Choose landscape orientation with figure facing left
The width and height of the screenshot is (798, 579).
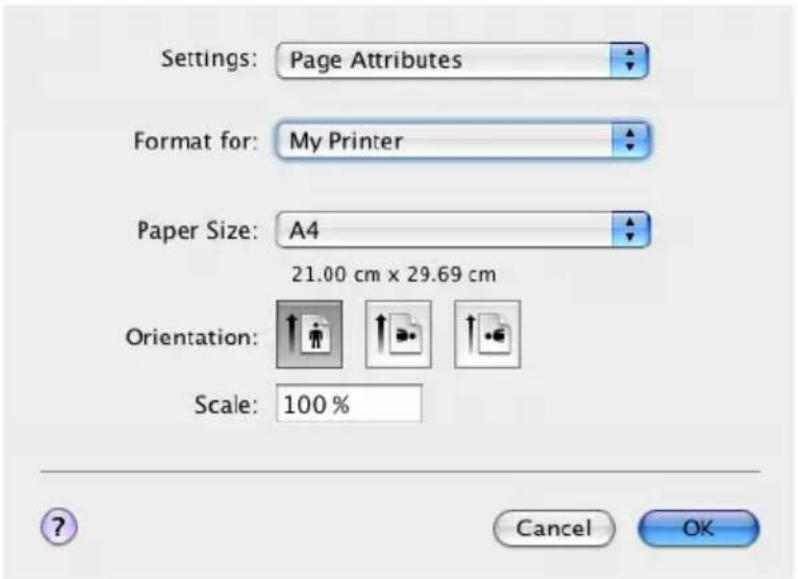click(x=398, y=334)
